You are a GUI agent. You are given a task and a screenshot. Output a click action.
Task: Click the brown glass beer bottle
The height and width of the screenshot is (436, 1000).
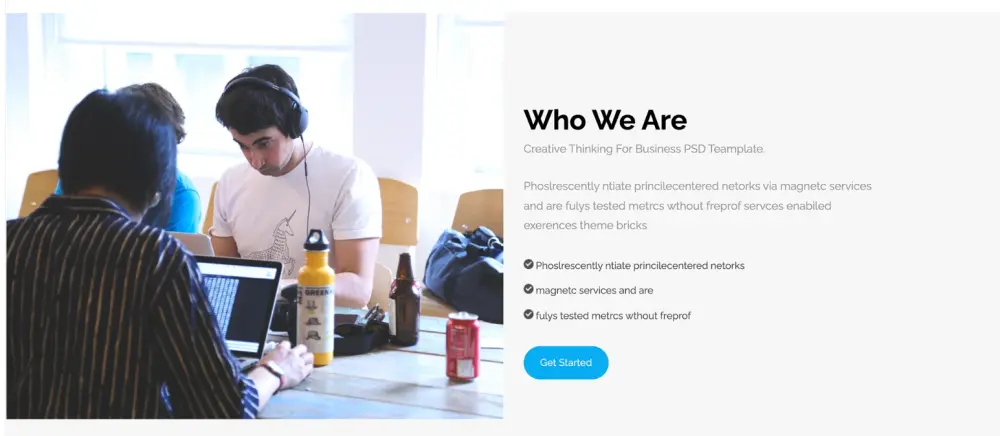coord(404,300)
